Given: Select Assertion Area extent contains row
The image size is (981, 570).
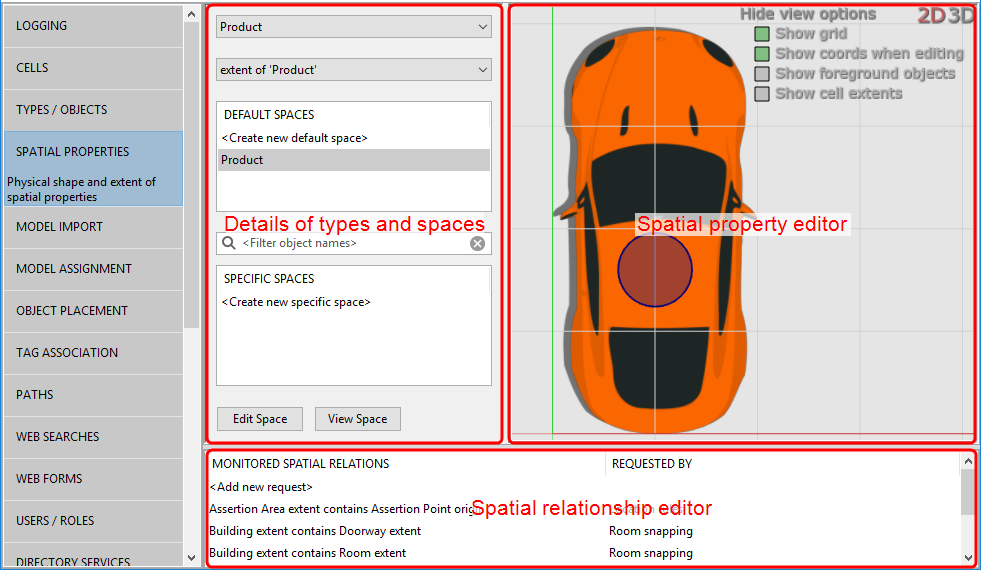Looking at the screenshot, I should [x=582, y=509].
